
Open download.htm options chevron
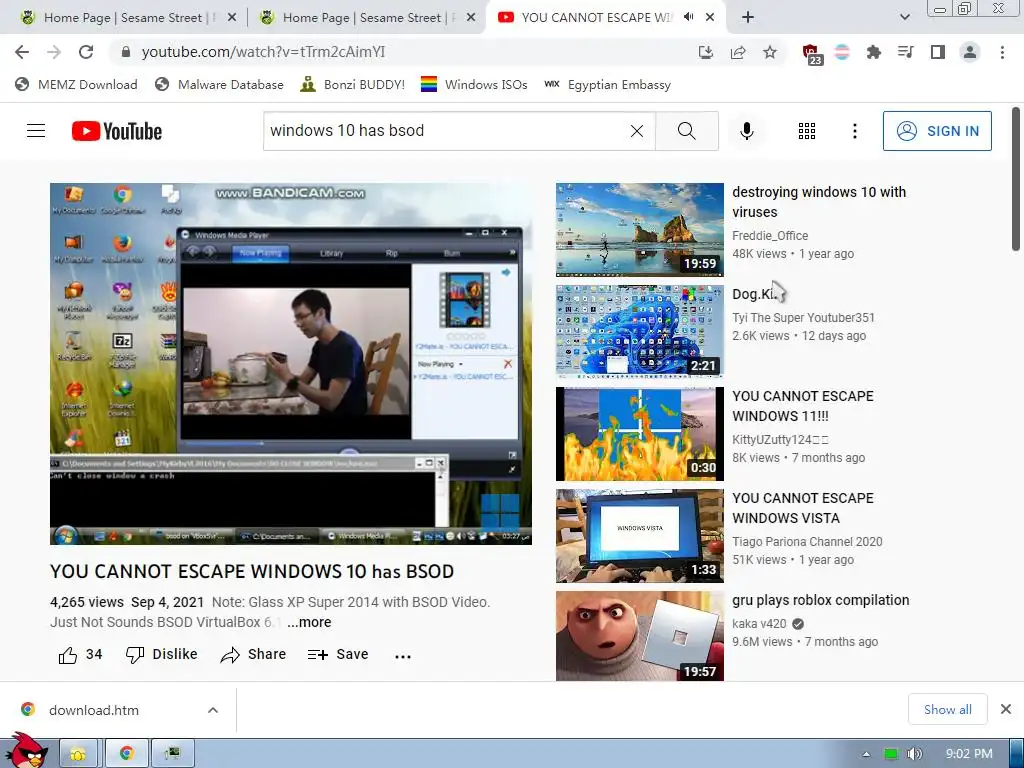213,710
